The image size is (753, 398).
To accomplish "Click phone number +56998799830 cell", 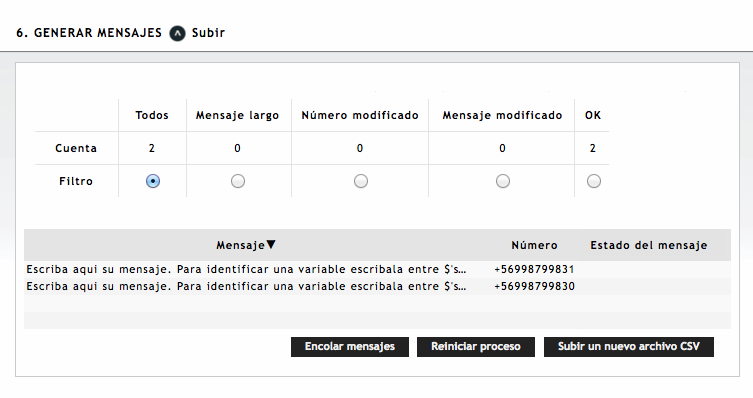I will 534,287.
